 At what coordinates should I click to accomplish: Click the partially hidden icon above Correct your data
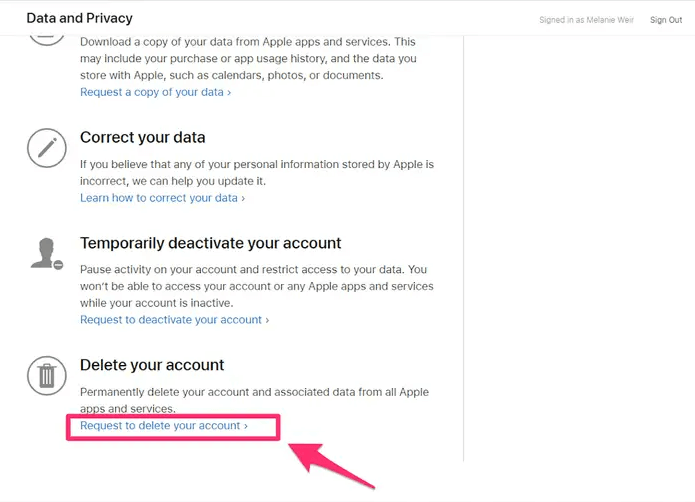pyautogui.click(x=47, y=40)
